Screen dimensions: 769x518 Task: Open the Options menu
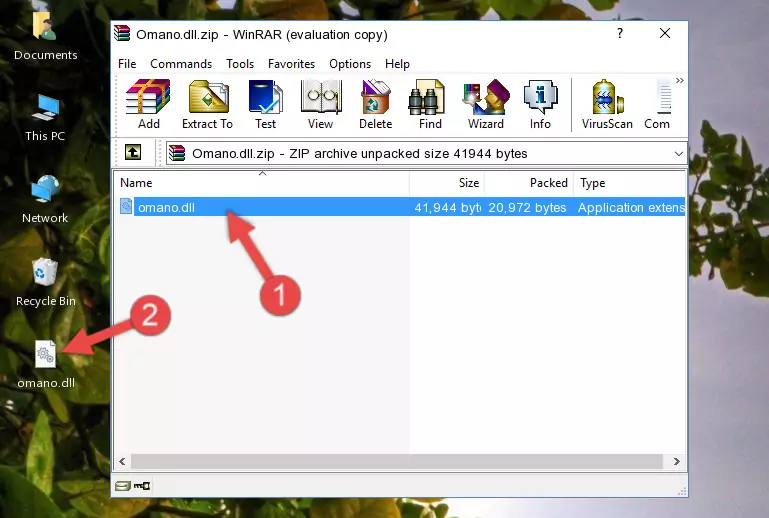click(x=350, y=64)
